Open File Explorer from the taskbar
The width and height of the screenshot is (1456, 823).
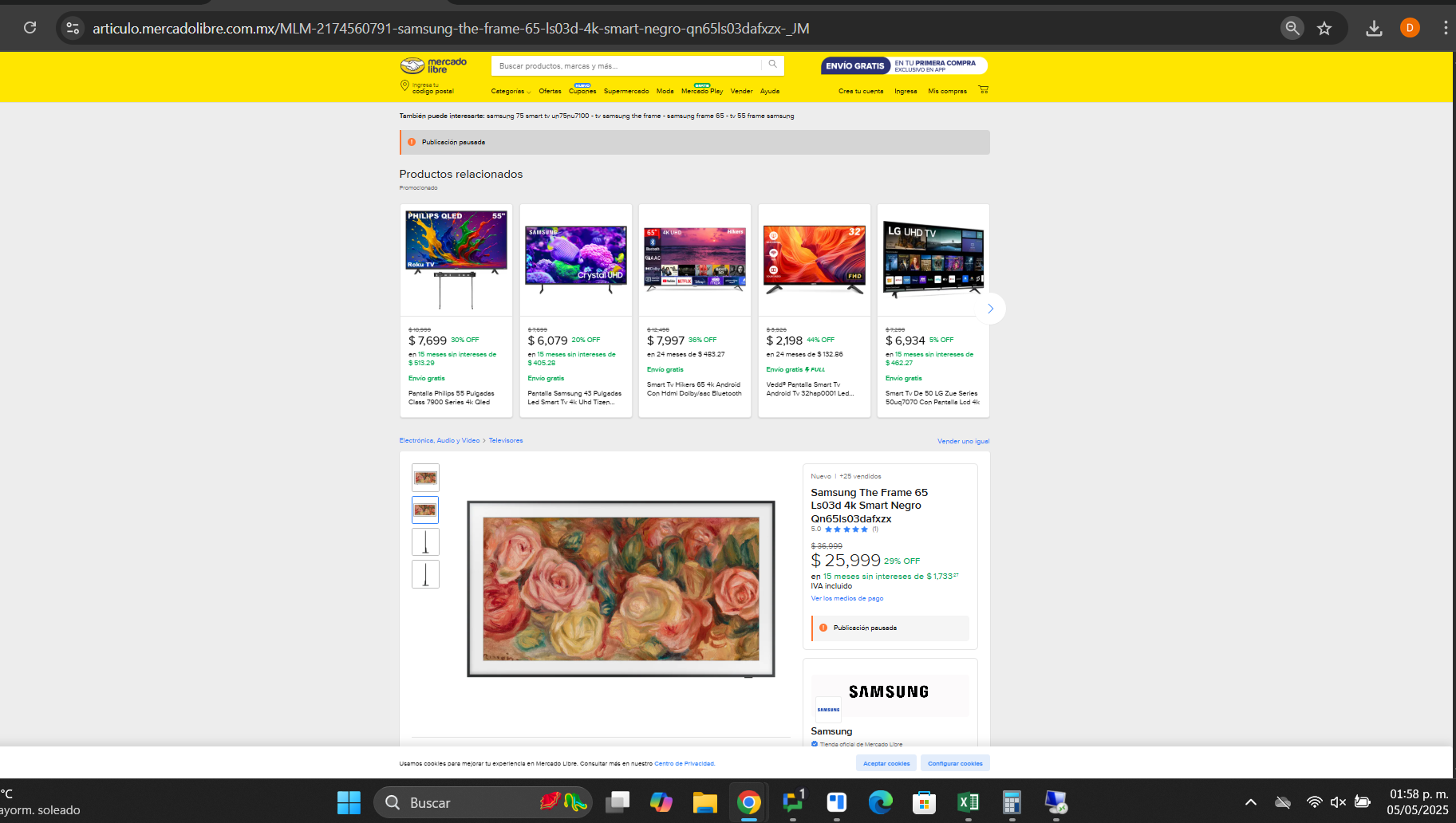tap(704, 802)
